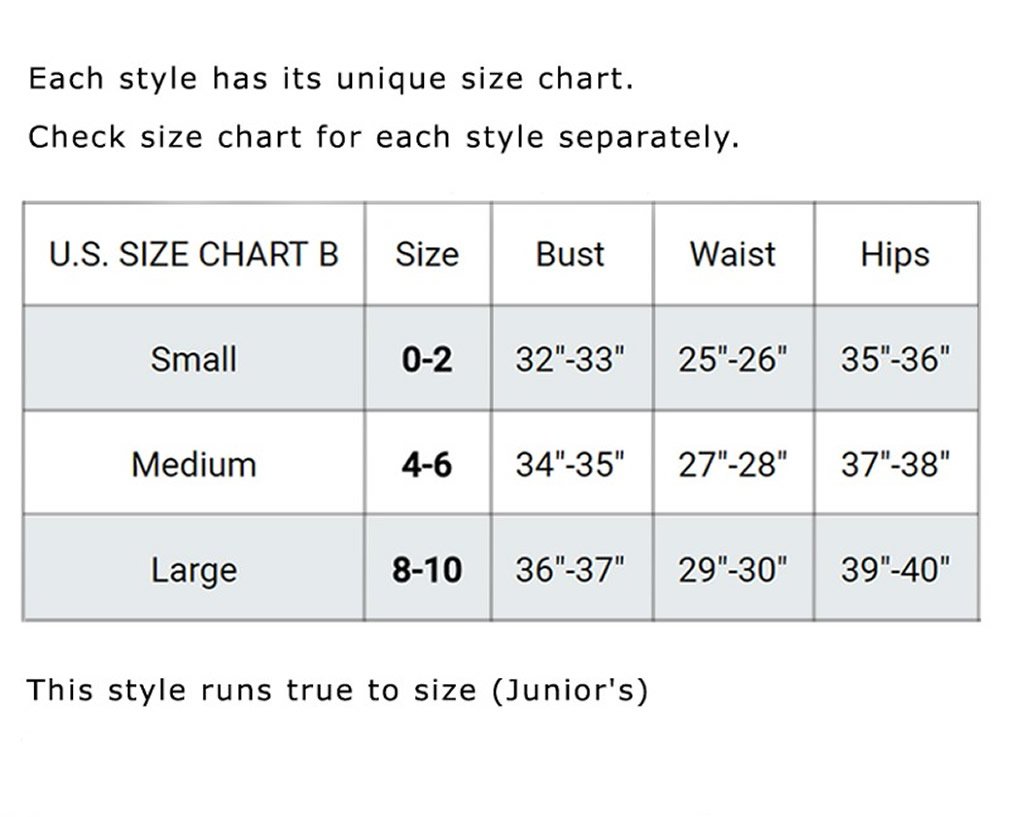Click the Large bust measurement 36"-37"
Image resolution: width=1010 pixels, height=817 pixels.
pyautogui.click(x=571, y=570)
